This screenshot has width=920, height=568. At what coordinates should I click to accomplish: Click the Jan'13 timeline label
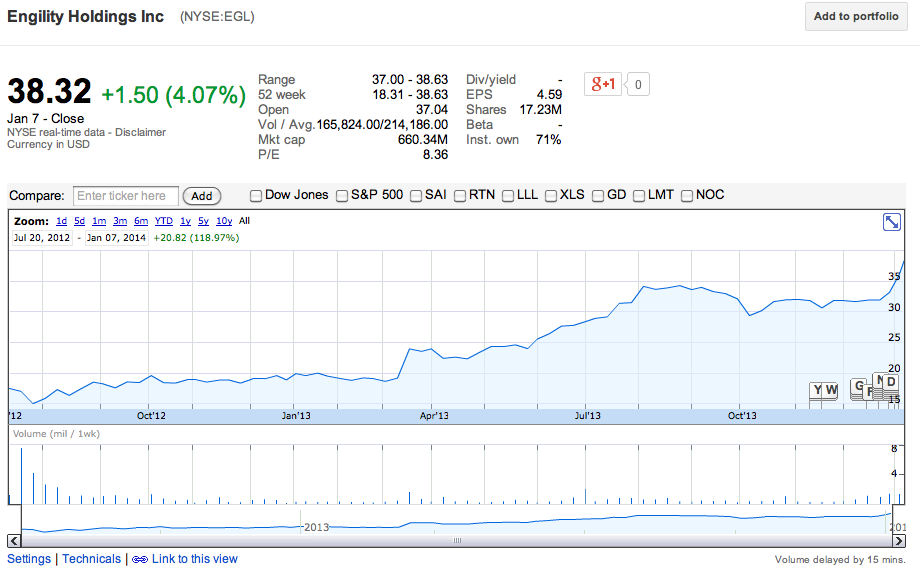click(296, 416)
